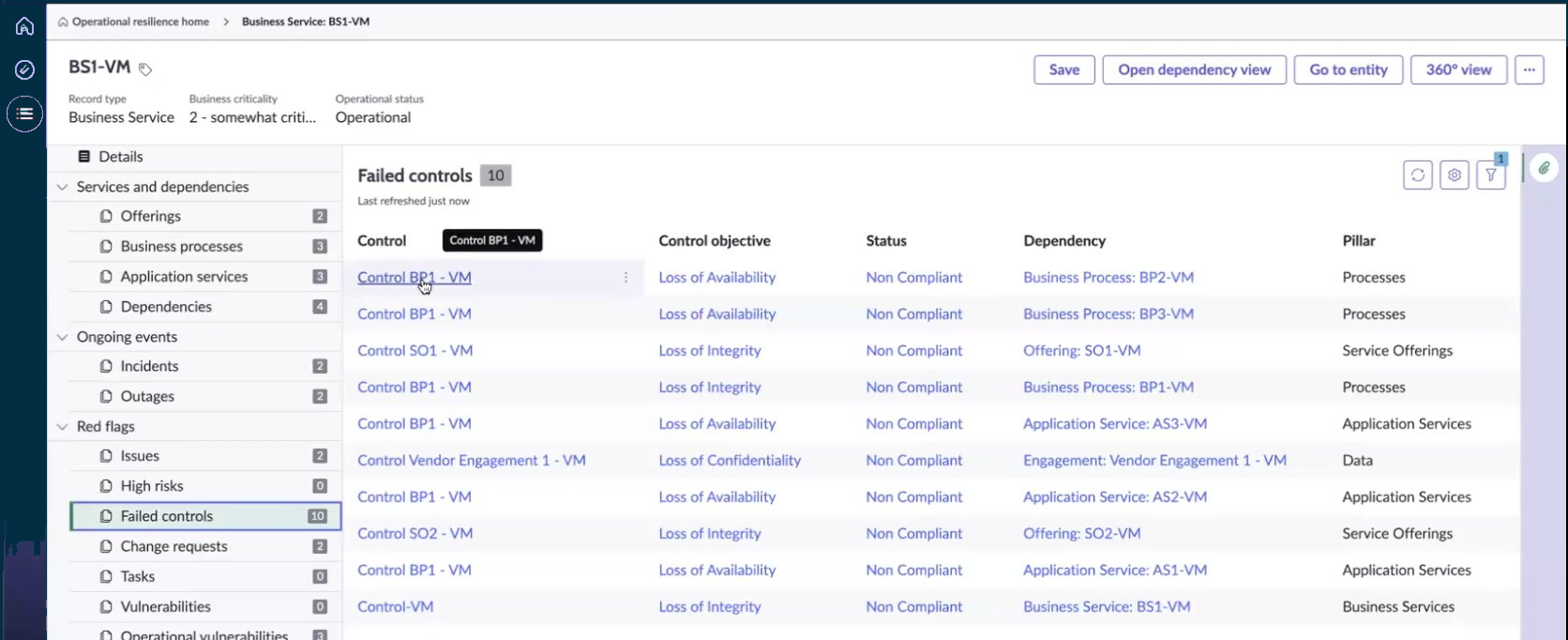Select Dependencies in sidebar
The height and width of the screenshot is (640, 1568).
click(205, 306)
